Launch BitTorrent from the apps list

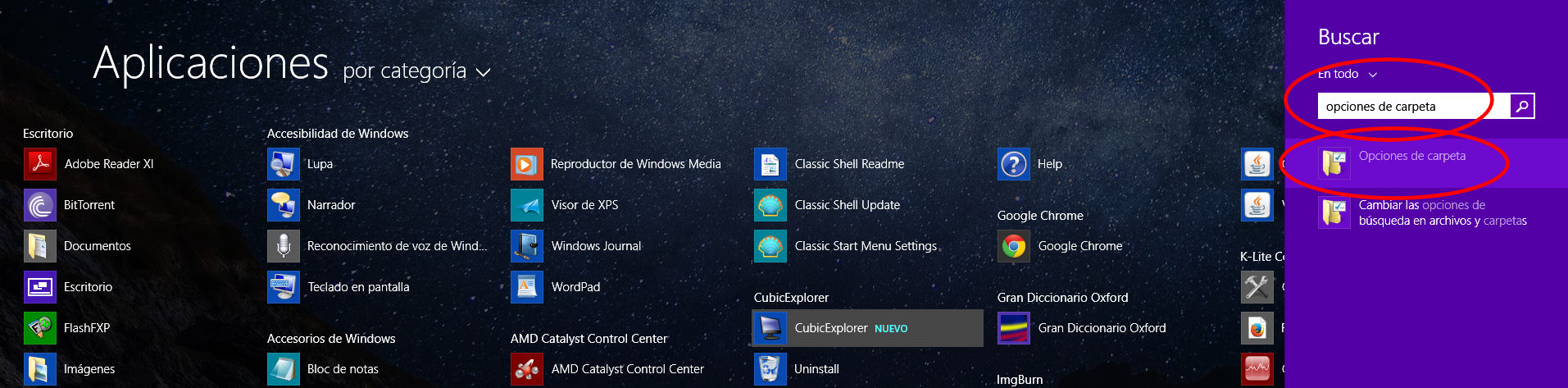[x=40, y=205]
